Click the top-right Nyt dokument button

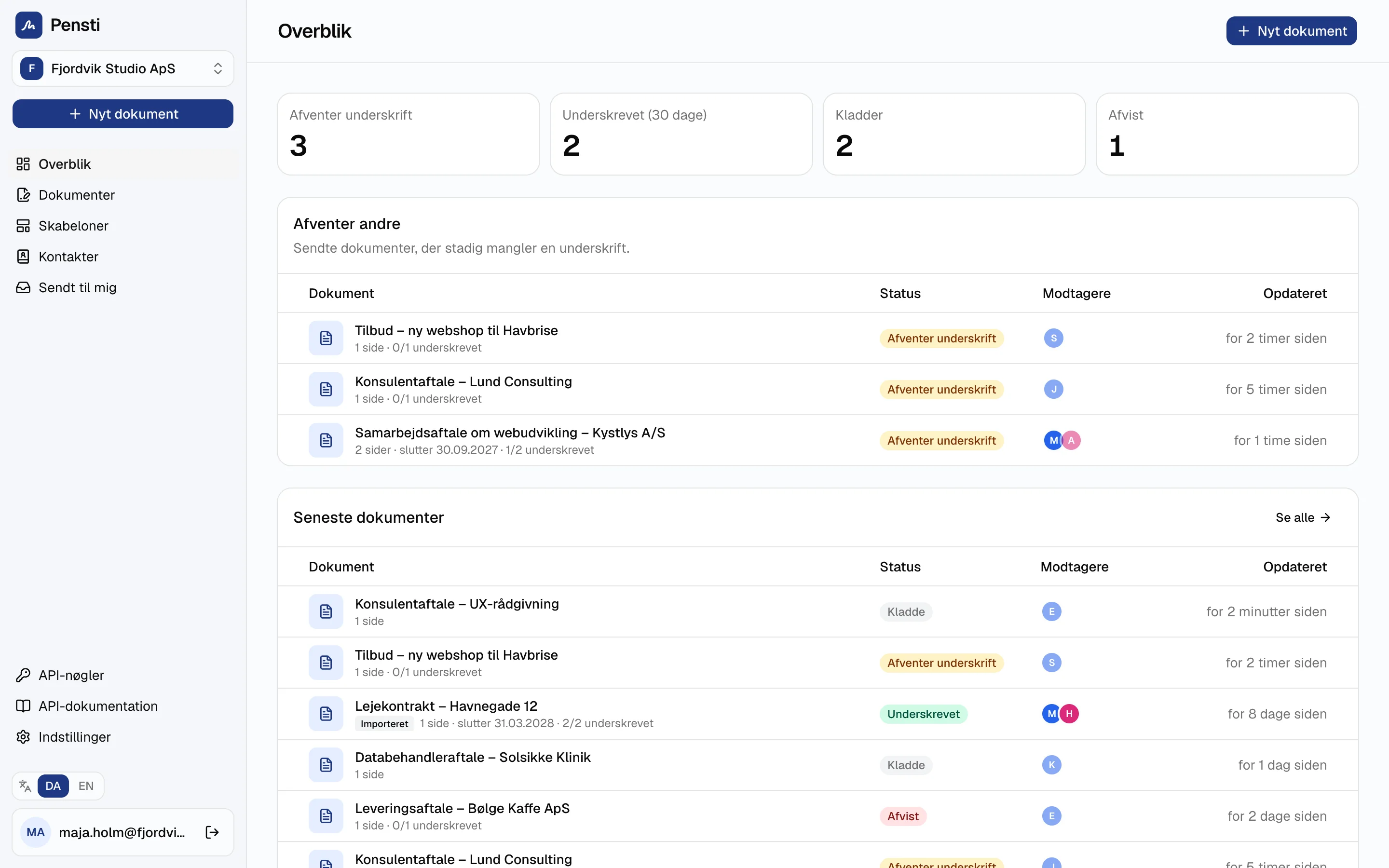pos(1292,31)
